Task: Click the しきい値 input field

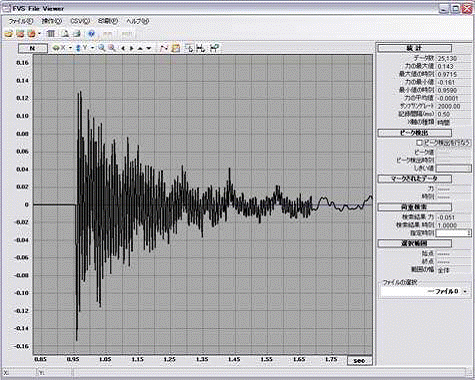Action: (x=454, y=169)
